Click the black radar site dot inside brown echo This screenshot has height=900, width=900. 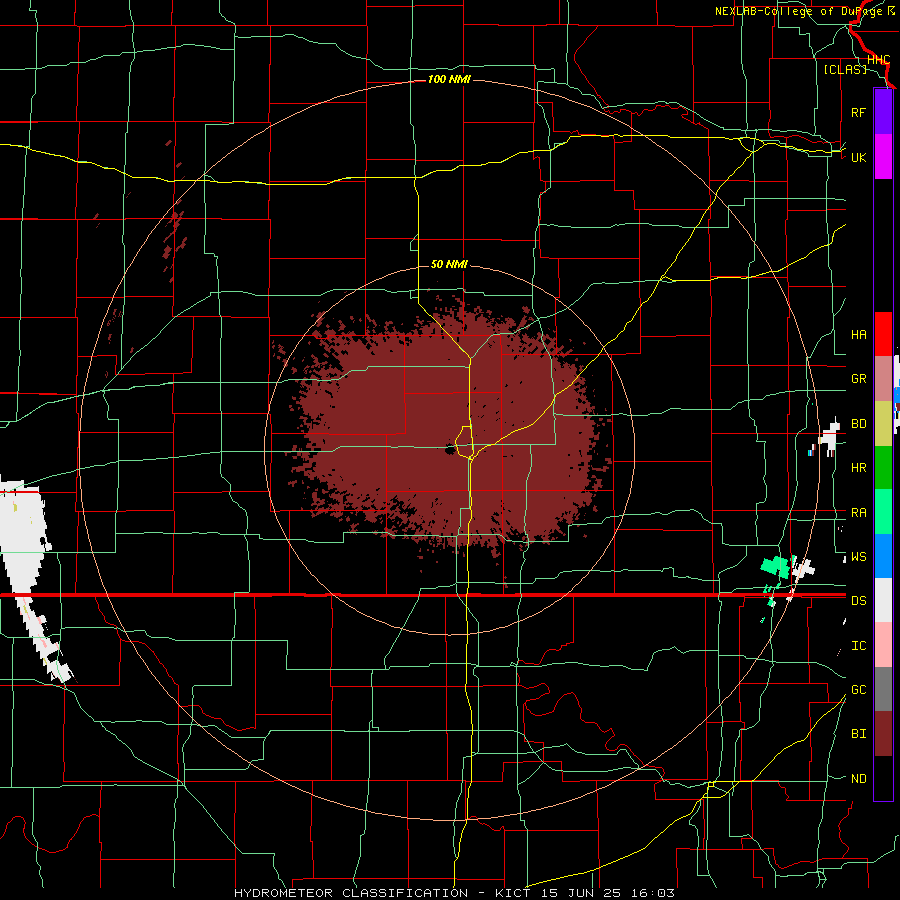coord(449,450)
